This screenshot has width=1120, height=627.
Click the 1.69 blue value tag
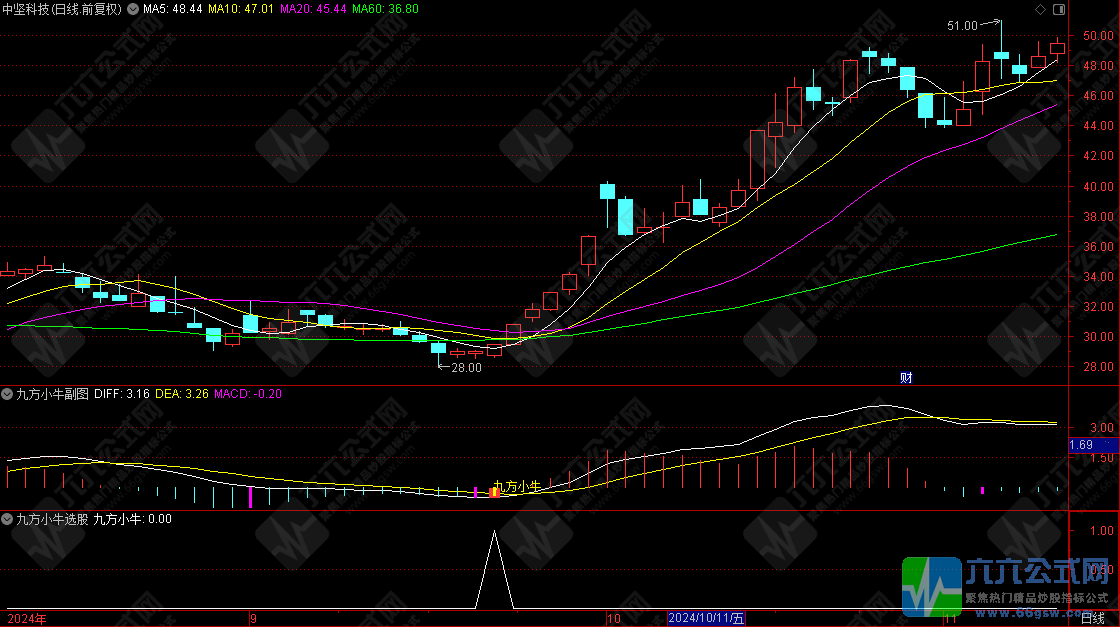coord(1081,444)
